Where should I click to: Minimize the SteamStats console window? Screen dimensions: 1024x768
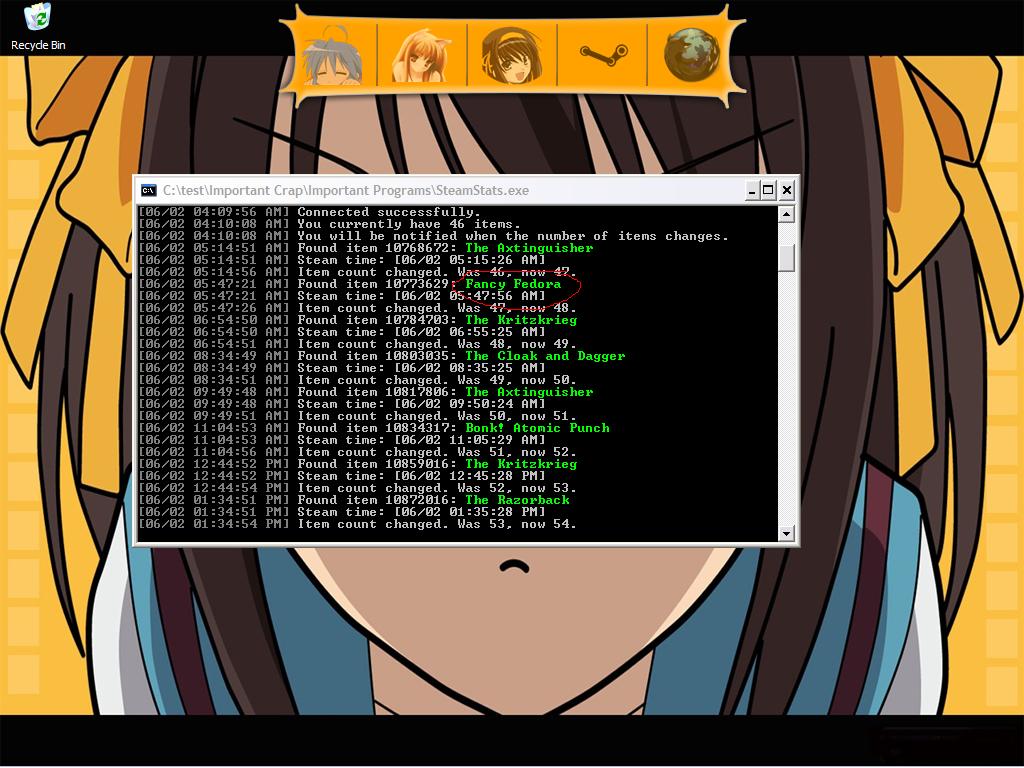tap(752, 190)
